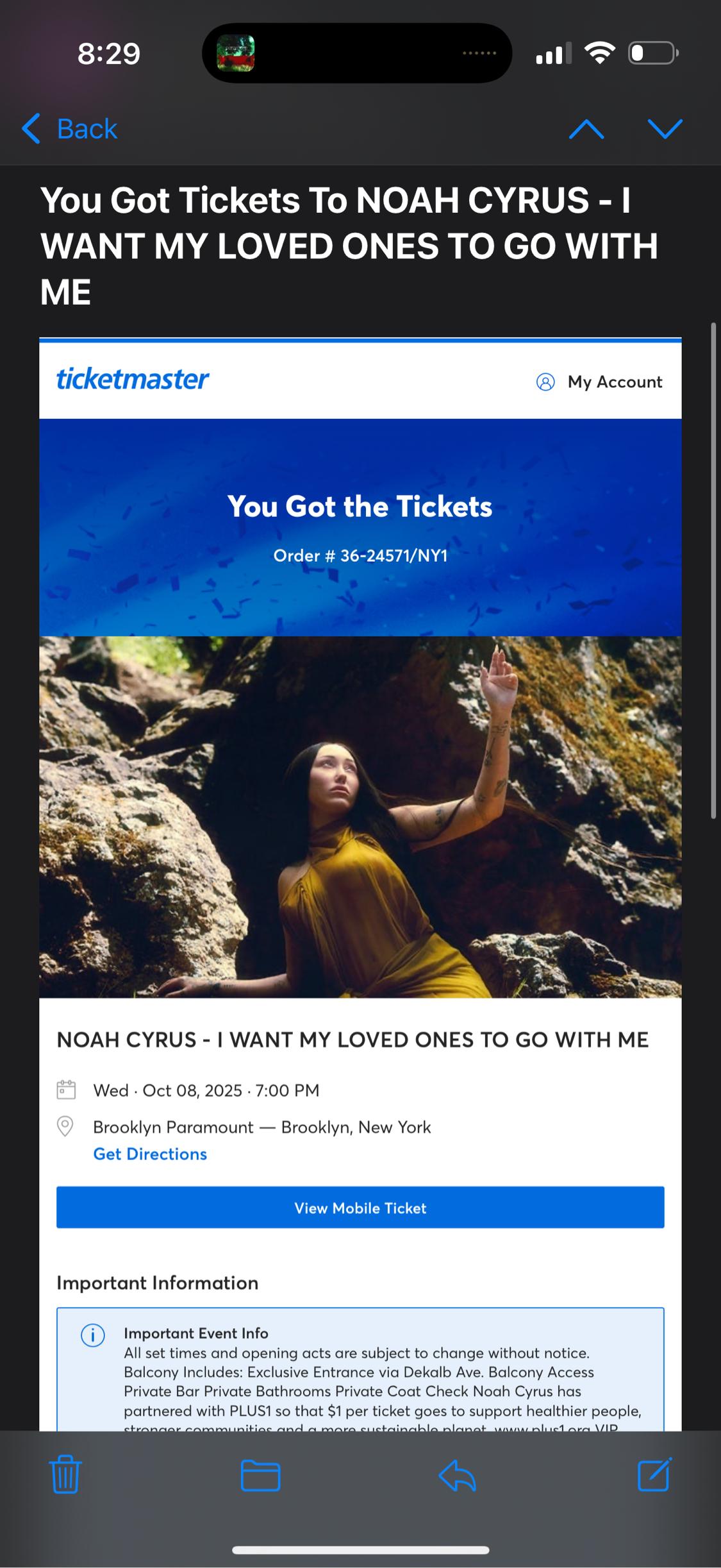Screen dimensions: 721x1568
Task: Open the My Account link
Action: pyautogui.click(x=615, y=382)
